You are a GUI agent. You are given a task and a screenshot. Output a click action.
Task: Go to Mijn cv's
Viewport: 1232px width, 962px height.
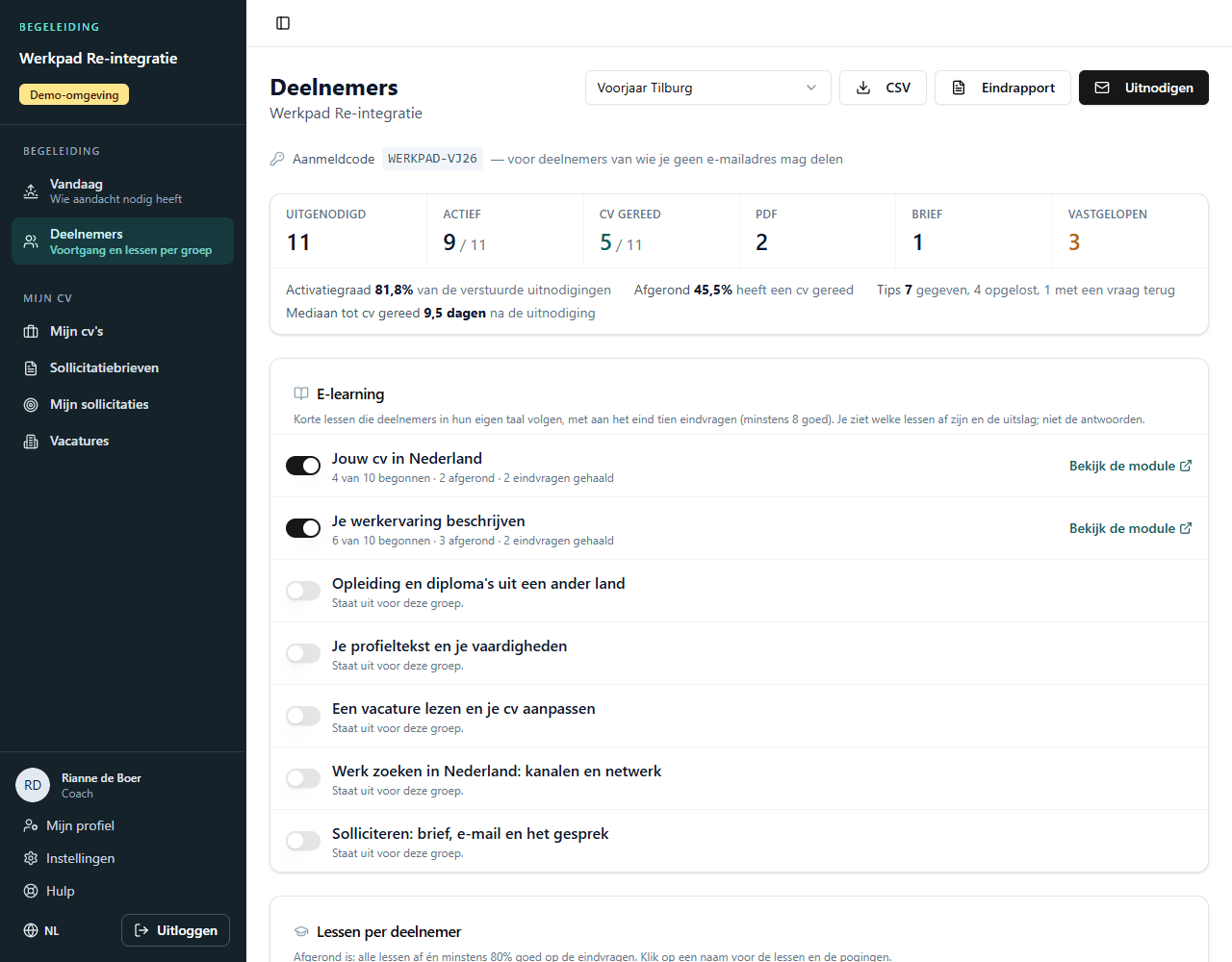point(122,332)
